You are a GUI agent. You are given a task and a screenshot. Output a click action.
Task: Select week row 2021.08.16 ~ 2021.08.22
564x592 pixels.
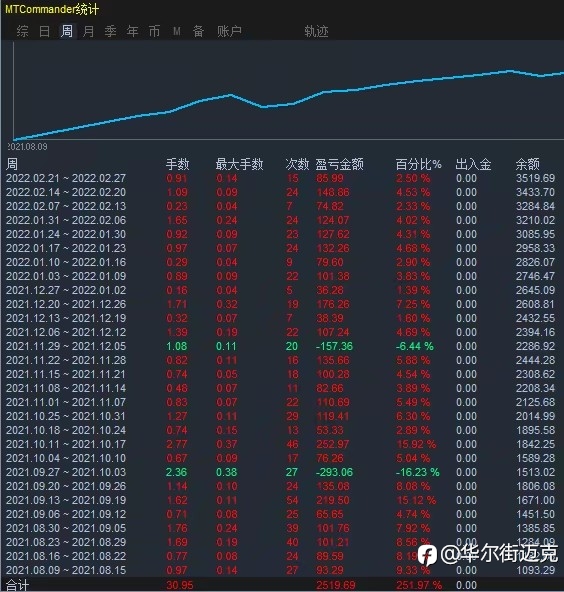point(281,555)
